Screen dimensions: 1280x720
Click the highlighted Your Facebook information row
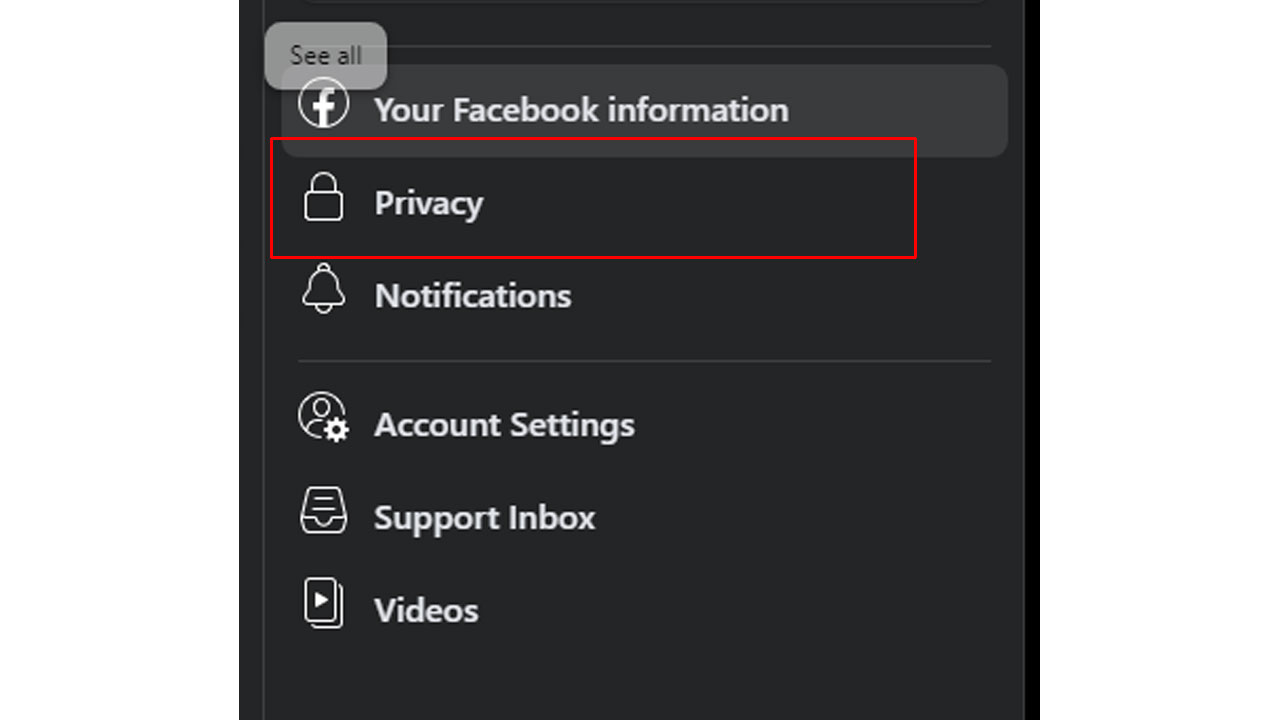(x=645, y=111)
